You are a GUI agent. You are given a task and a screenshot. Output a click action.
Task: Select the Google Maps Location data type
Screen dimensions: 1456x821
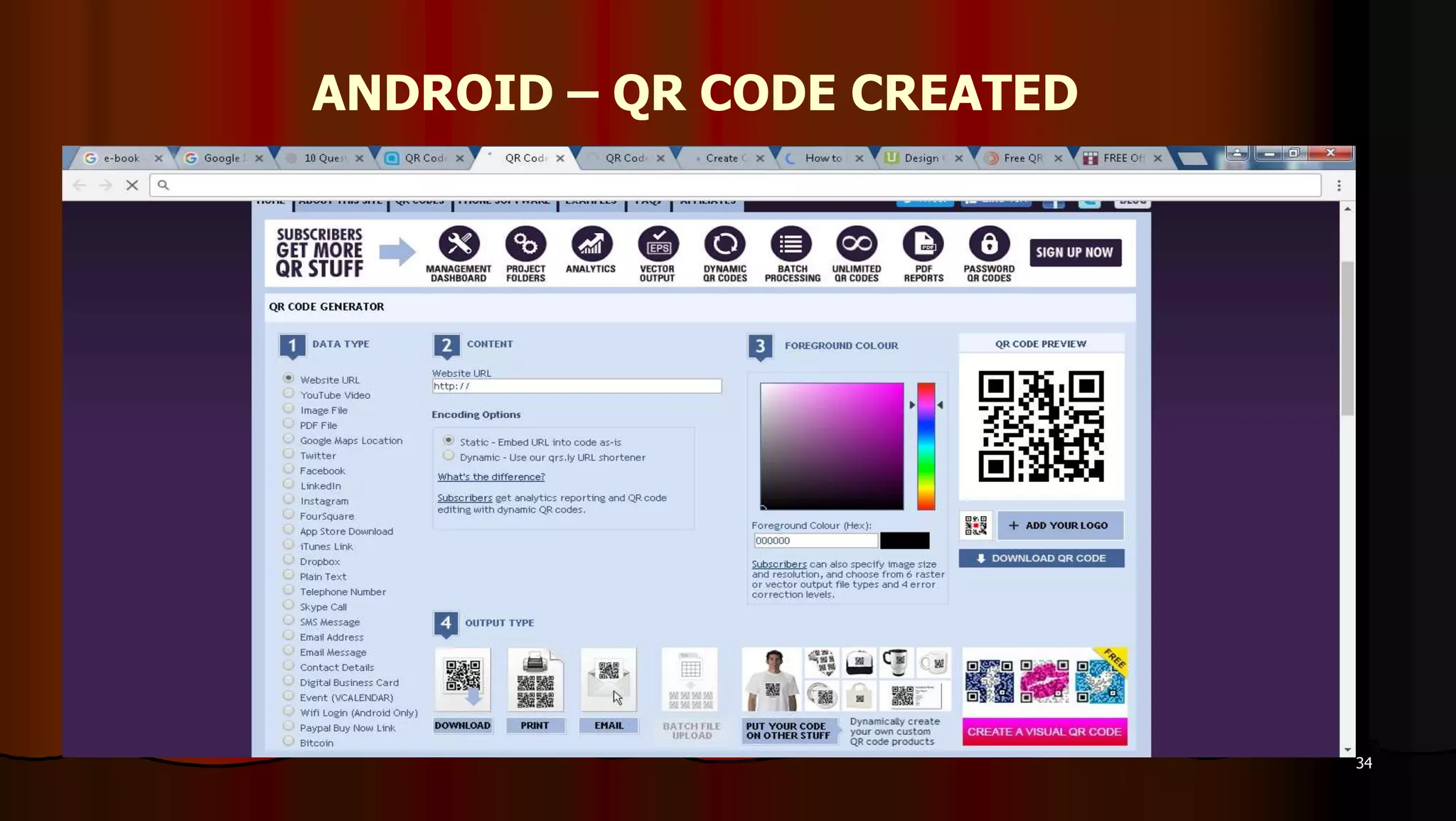[289, 439]
